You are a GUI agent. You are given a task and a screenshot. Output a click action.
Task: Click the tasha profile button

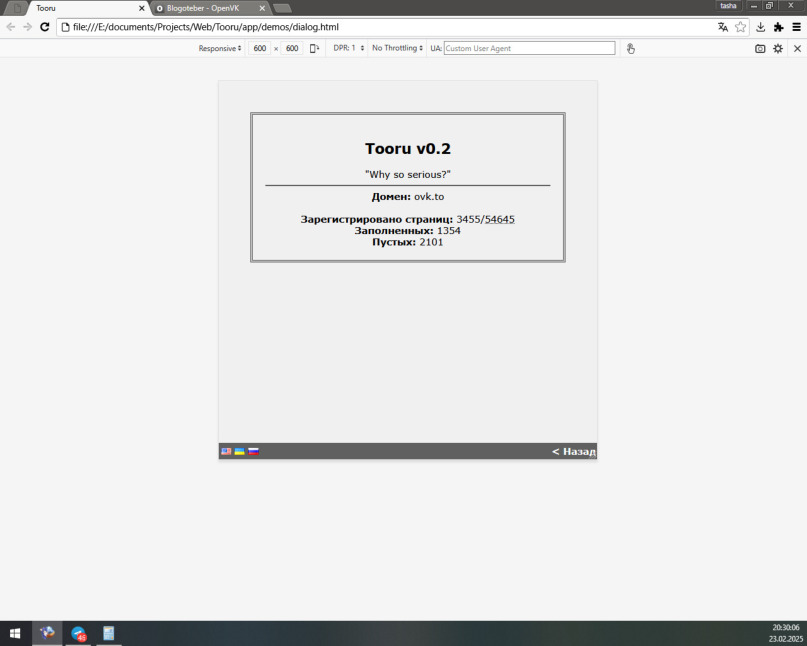(x=728, y=6)
